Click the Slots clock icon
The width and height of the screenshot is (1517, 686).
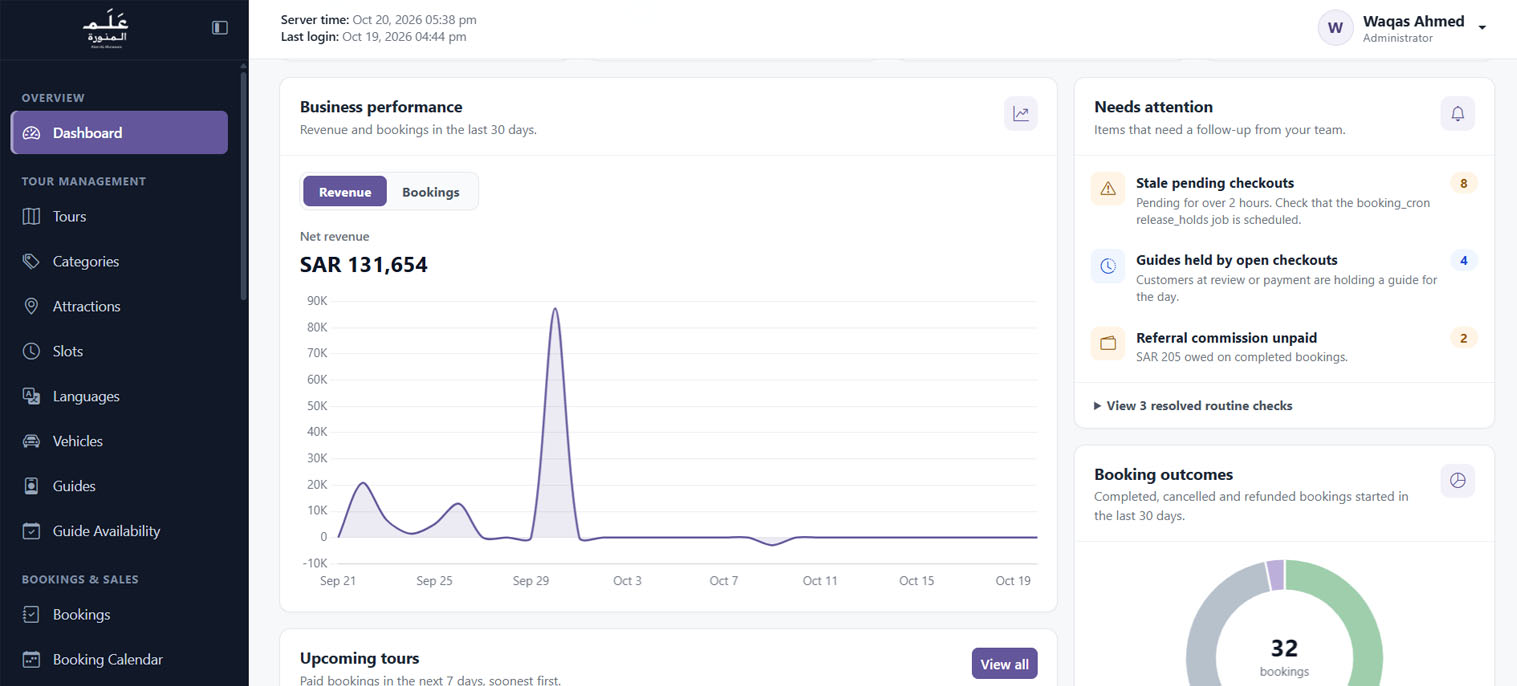click(31, 351)
